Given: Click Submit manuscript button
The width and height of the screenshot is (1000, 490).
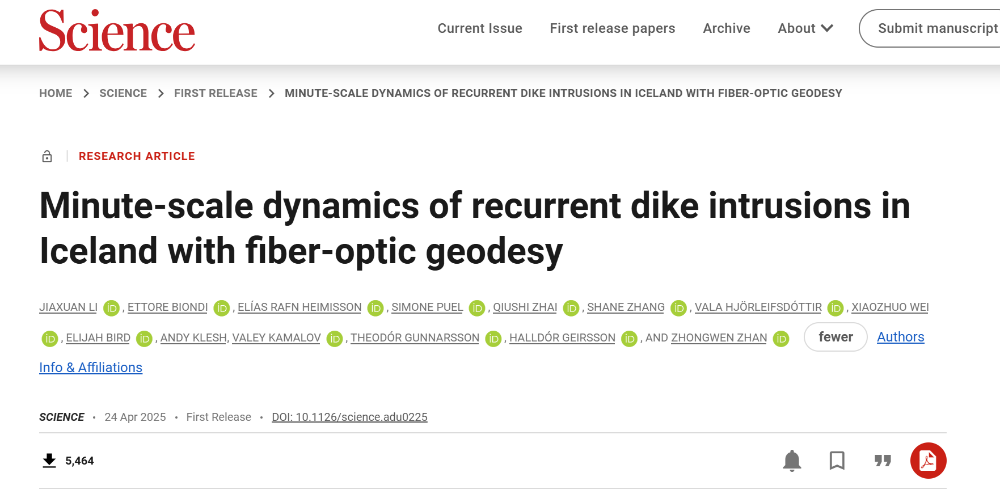Looking at the screenshot, I should (x=935, y=28).
